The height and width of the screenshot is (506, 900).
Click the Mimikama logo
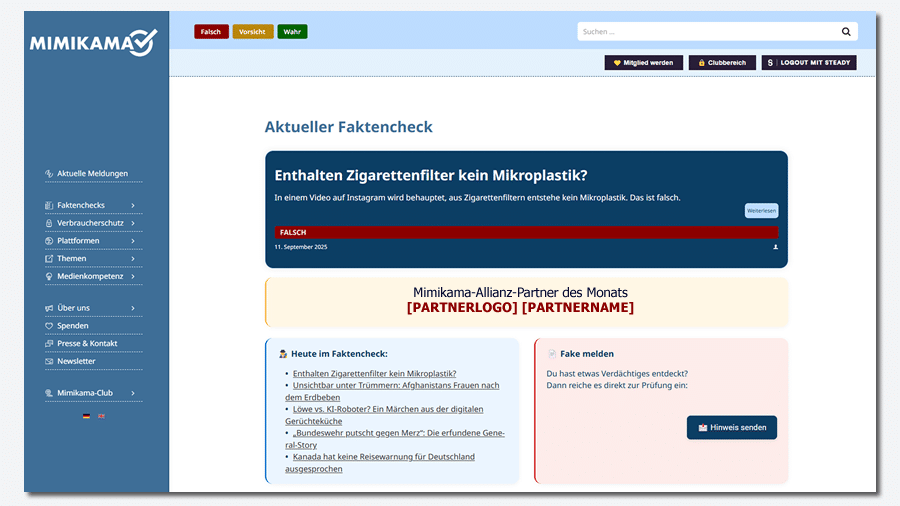(94, 42)
